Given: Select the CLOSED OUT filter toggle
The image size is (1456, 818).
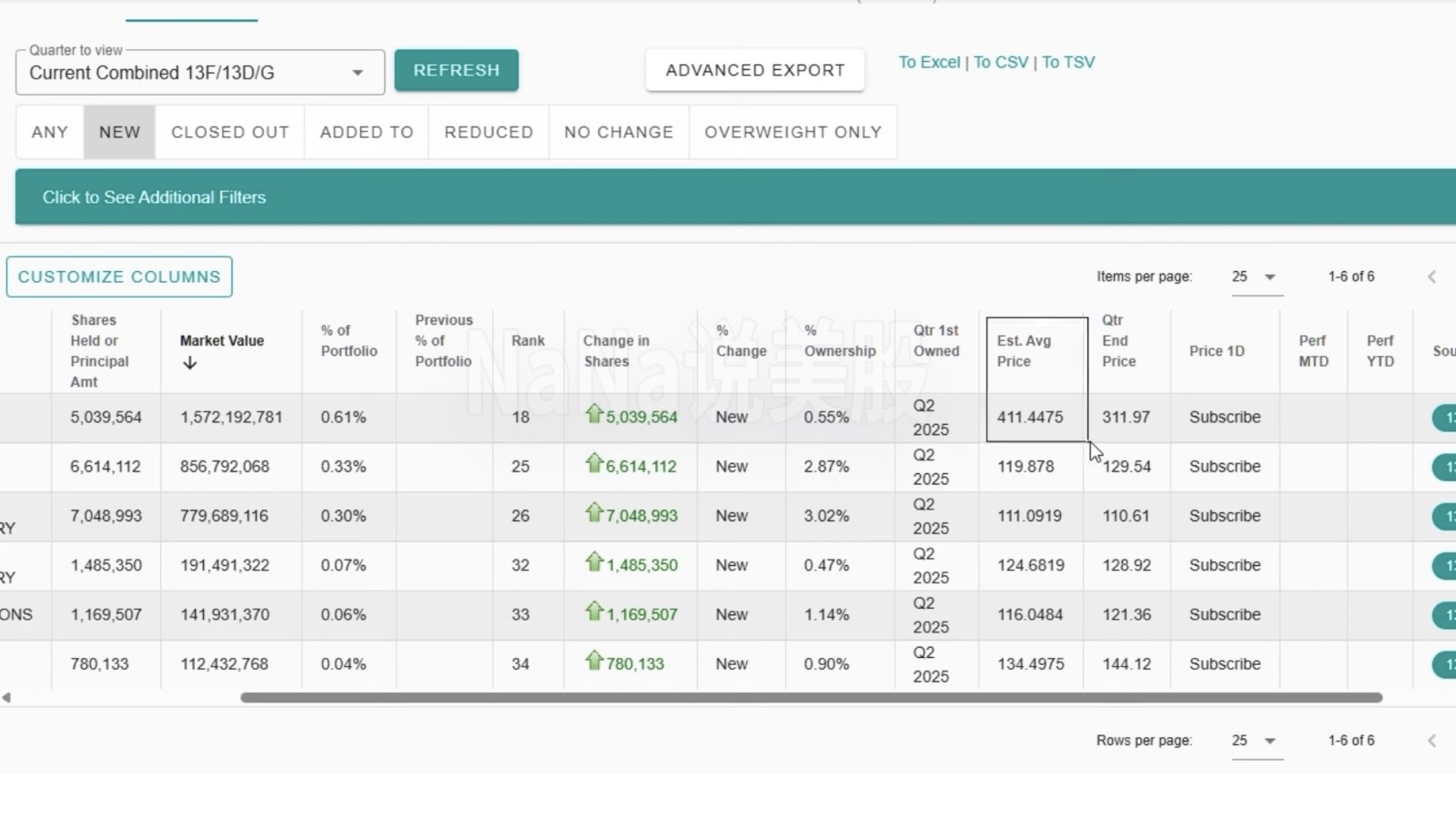Looking at the screenshot, I should coord(230,132).
